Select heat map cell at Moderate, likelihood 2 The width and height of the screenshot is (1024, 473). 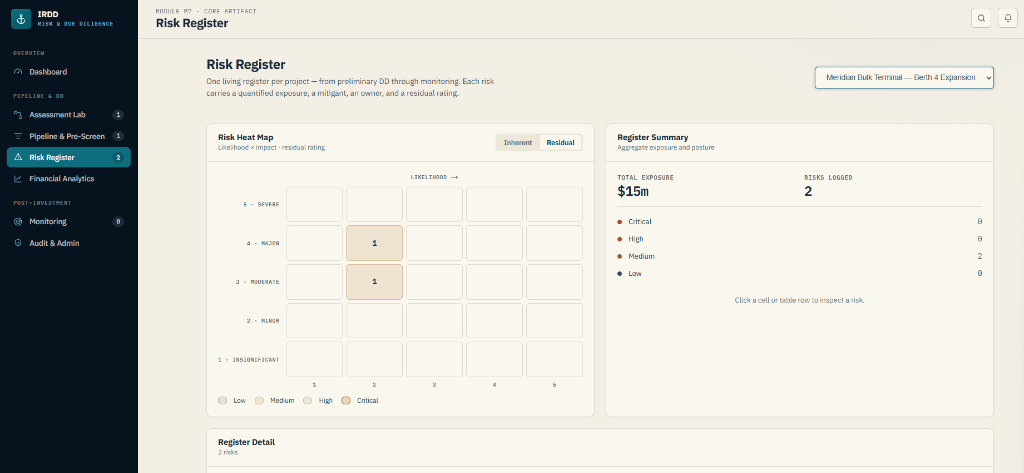pos(374,282)
